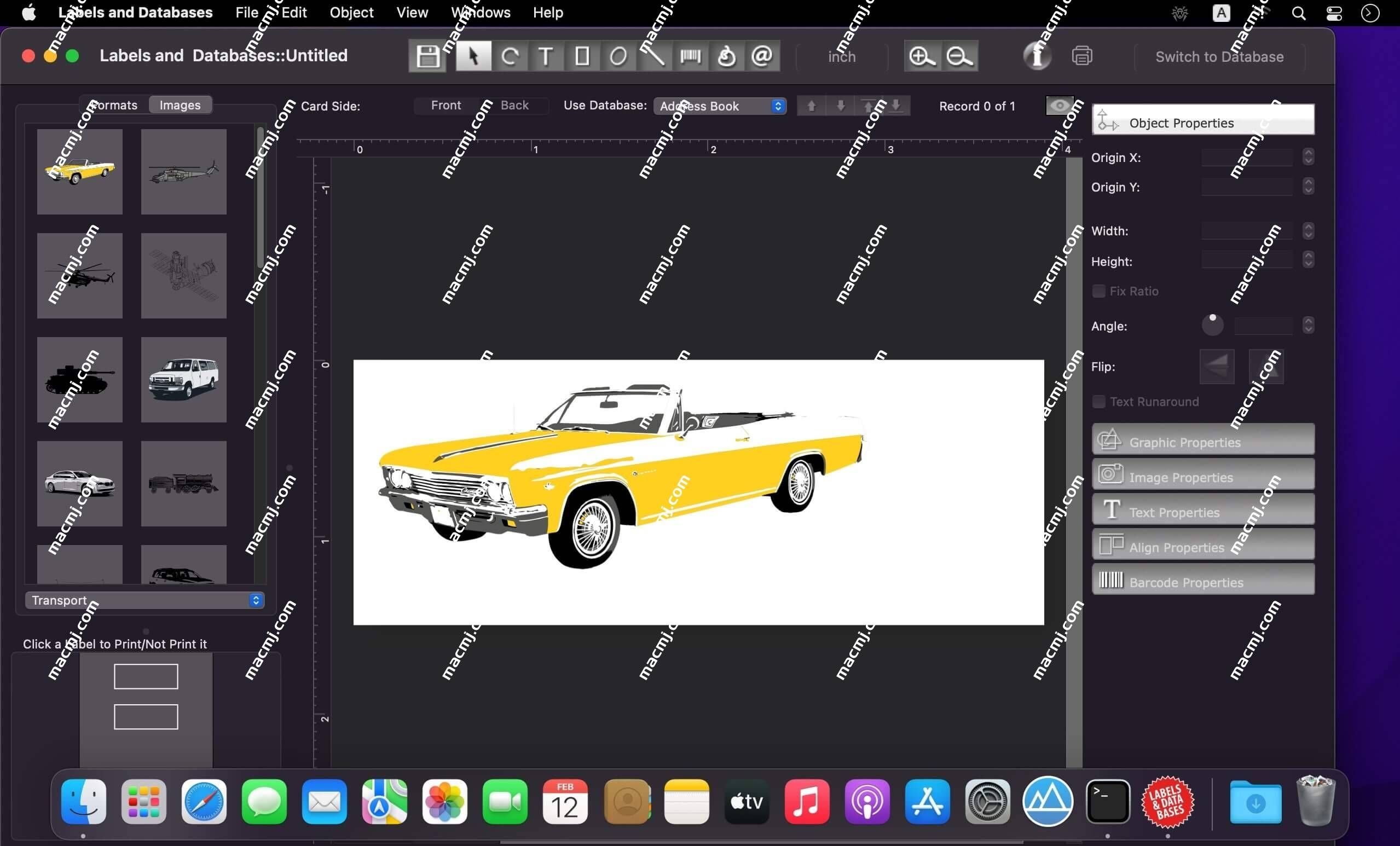The image size is (1400, 846).
Task: Toggle Text Runaround option
Action: (x=1099, y=402)
